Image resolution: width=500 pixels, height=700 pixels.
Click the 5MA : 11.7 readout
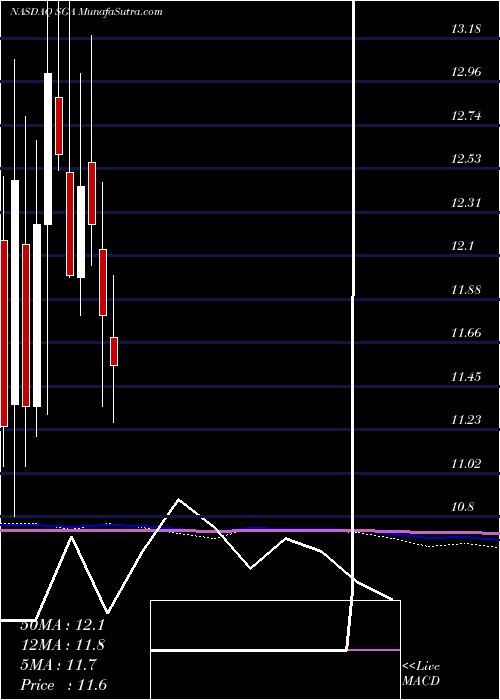click(x=58, y=665)
